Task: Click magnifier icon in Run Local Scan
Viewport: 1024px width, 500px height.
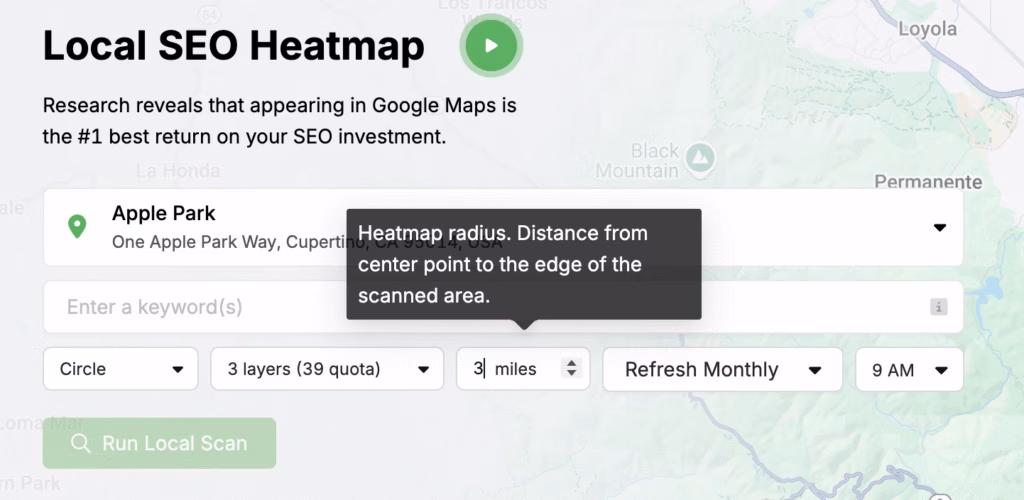Action: (80, 444)
